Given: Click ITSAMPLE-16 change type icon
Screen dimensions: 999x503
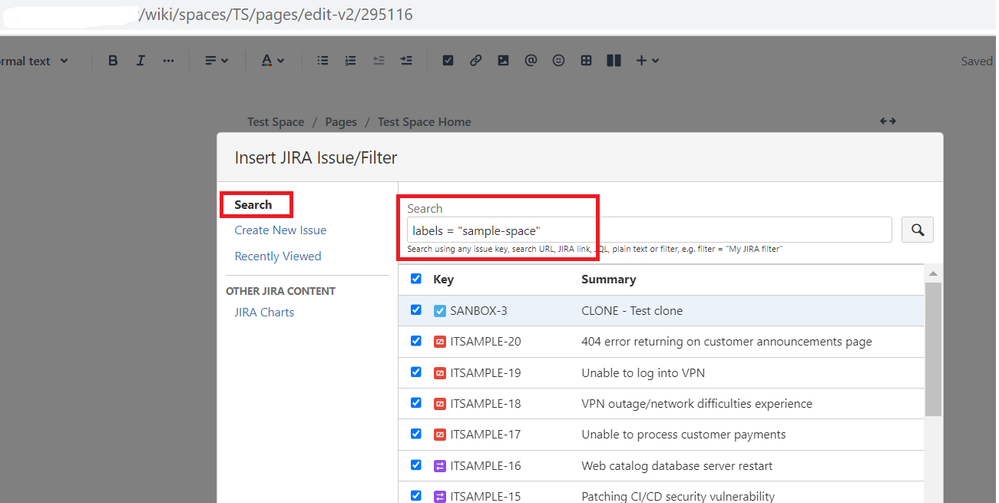Looking at the screenshot, I should [x=440, y=466].
